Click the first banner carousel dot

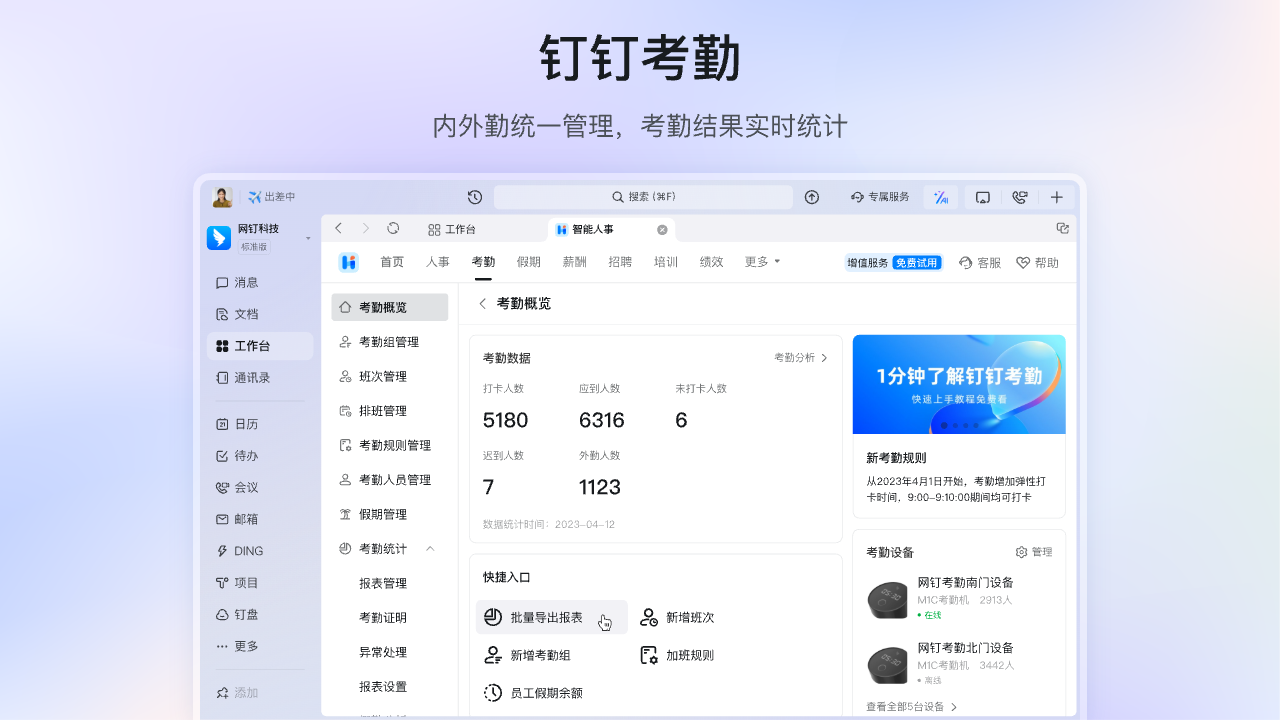(x=944, y=425)
